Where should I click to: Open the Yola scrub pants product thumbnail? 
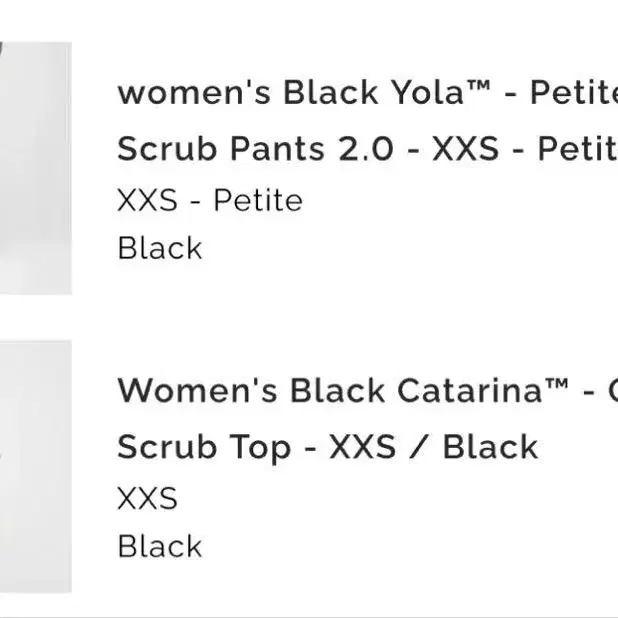pyautogui.click(x=35, y=168)
